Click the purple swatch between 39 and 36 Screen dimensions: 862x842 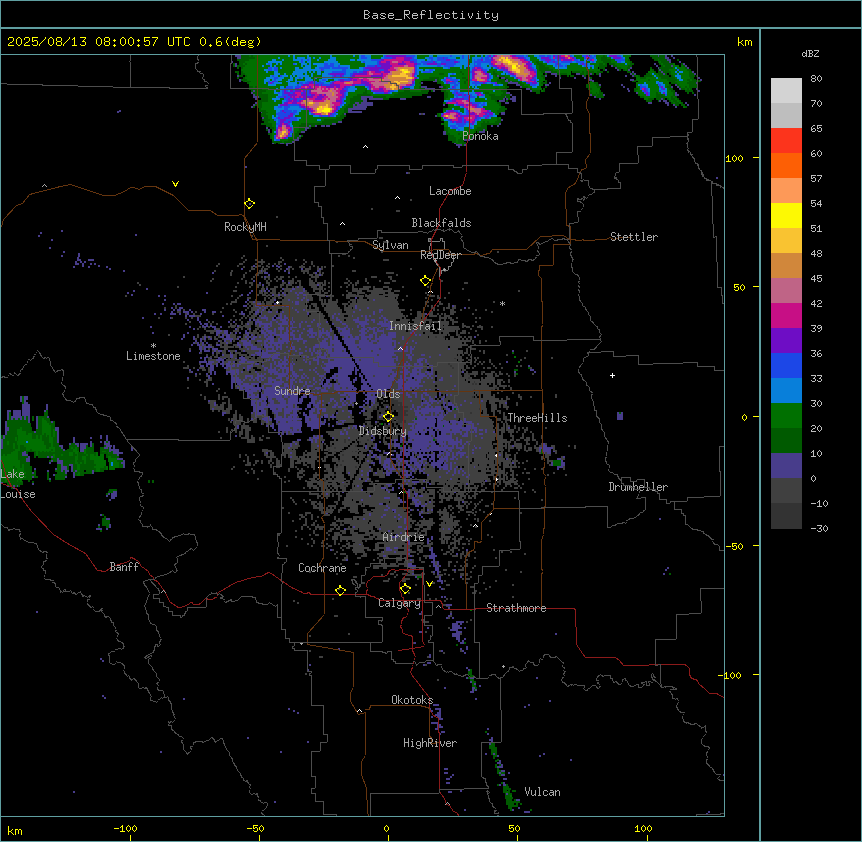tap(786, 341)
